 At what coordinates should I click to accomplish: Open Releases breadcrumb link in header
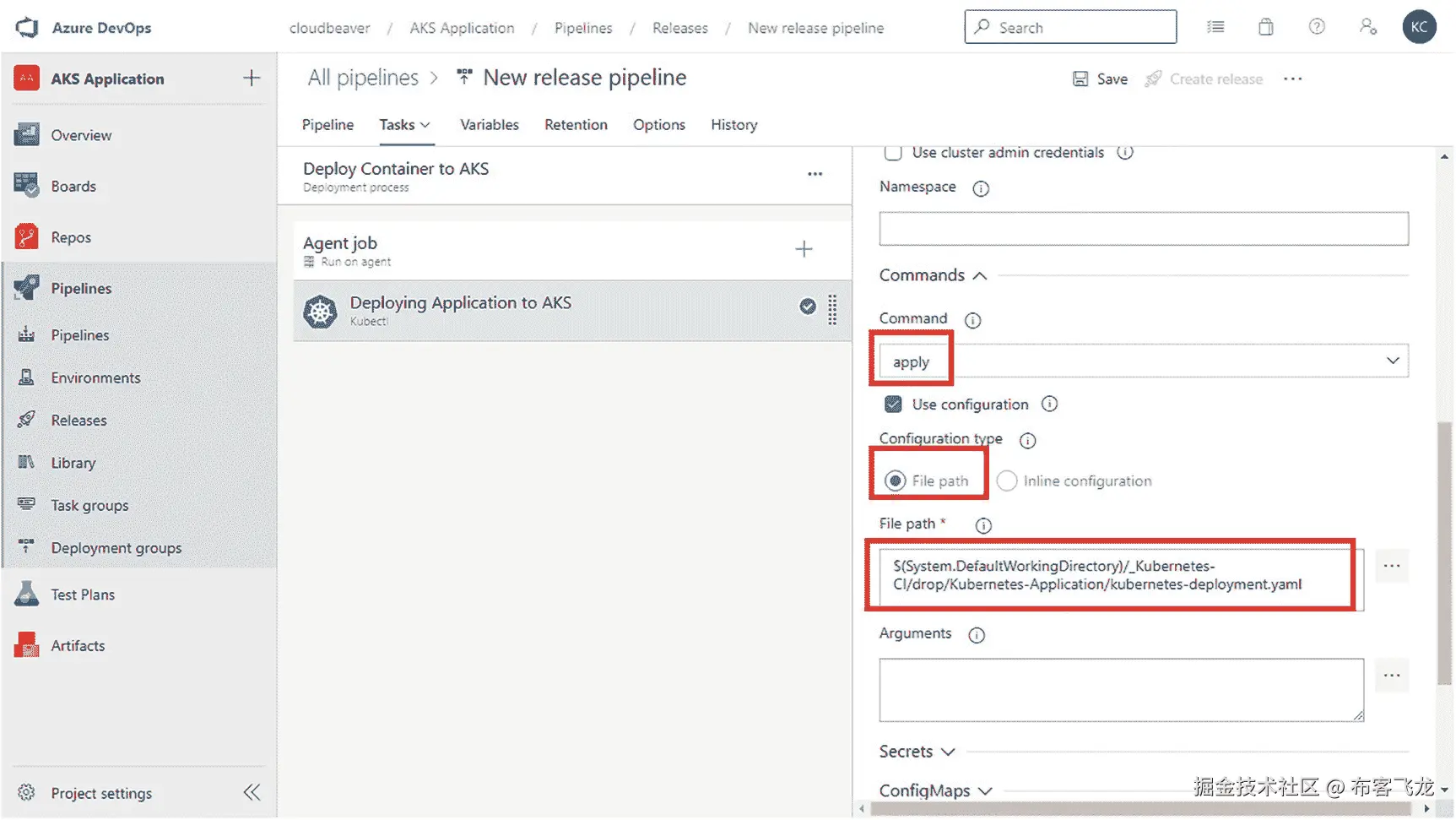[679, 28]
